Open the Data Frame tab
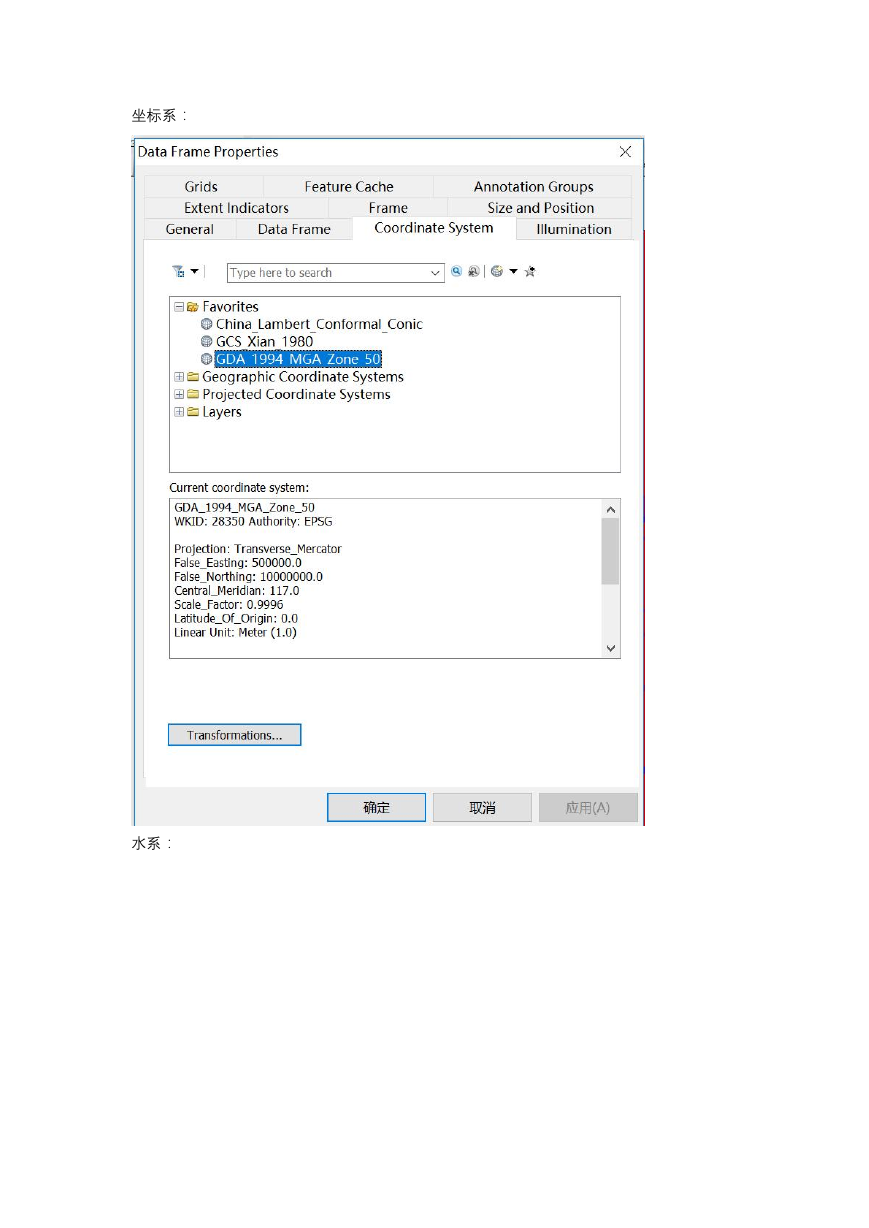Image resolution: width=869 pixels, height=1228 pixels. point(294,229)
